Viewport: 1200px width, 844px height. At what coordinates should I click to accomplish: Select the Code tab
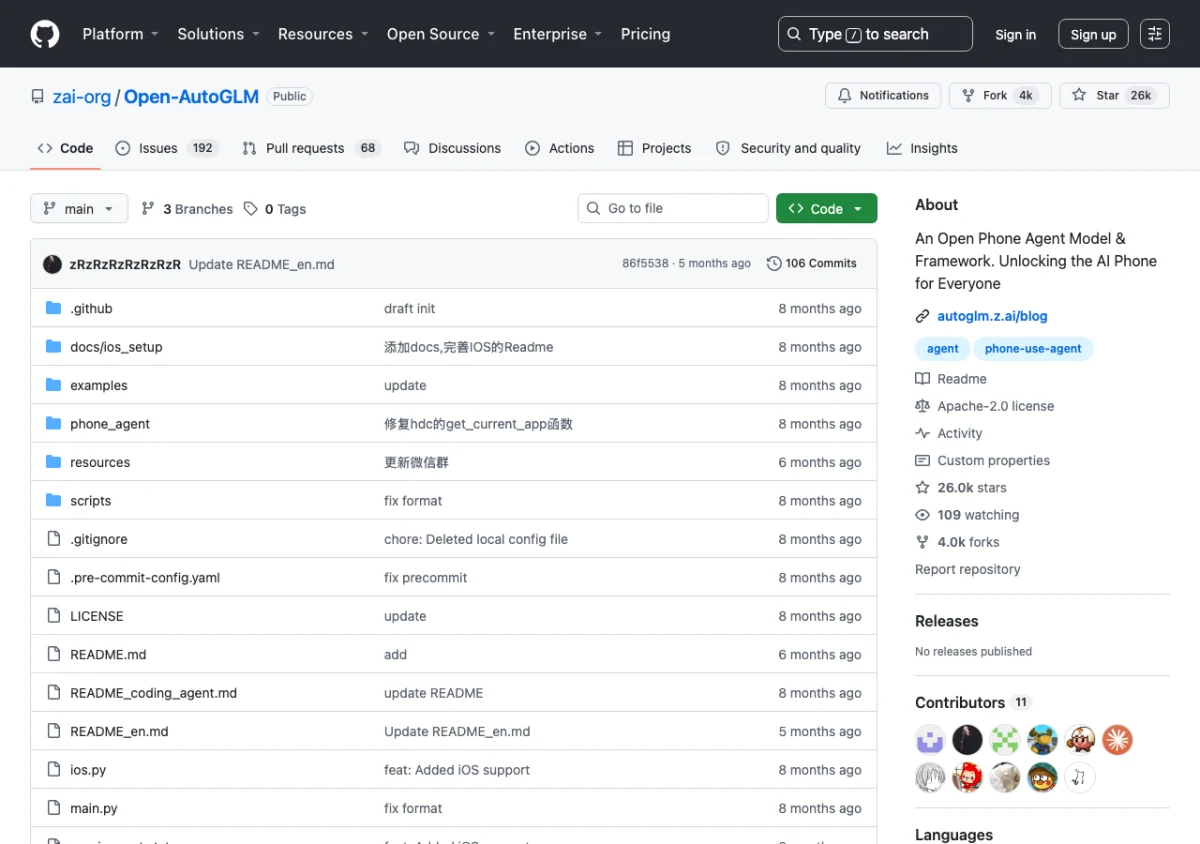pos(65,148)
